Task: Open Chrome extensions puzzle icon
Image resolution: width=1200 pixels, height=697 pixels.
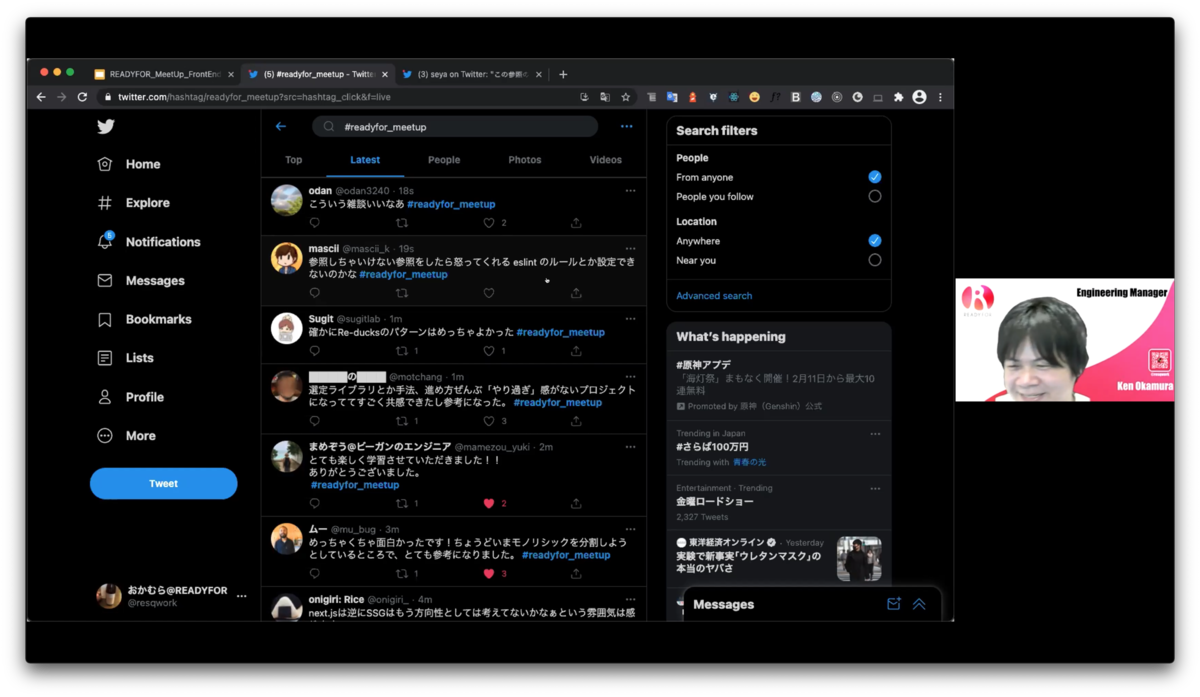Action: coord(898,97)
